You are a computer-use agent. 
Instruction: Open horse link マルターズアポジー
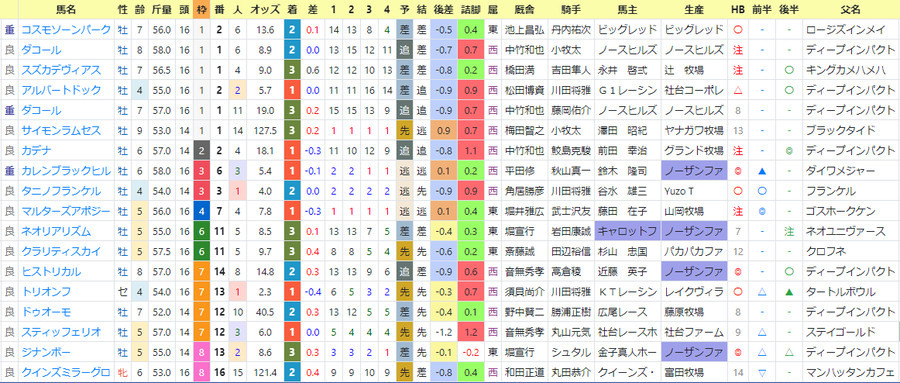[x=65, y=211]
